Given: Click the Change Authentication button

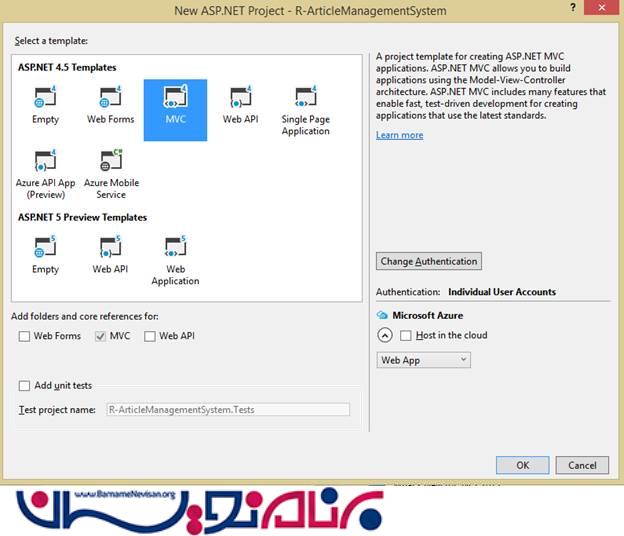Looking at the screenshot, I should 429,261.
